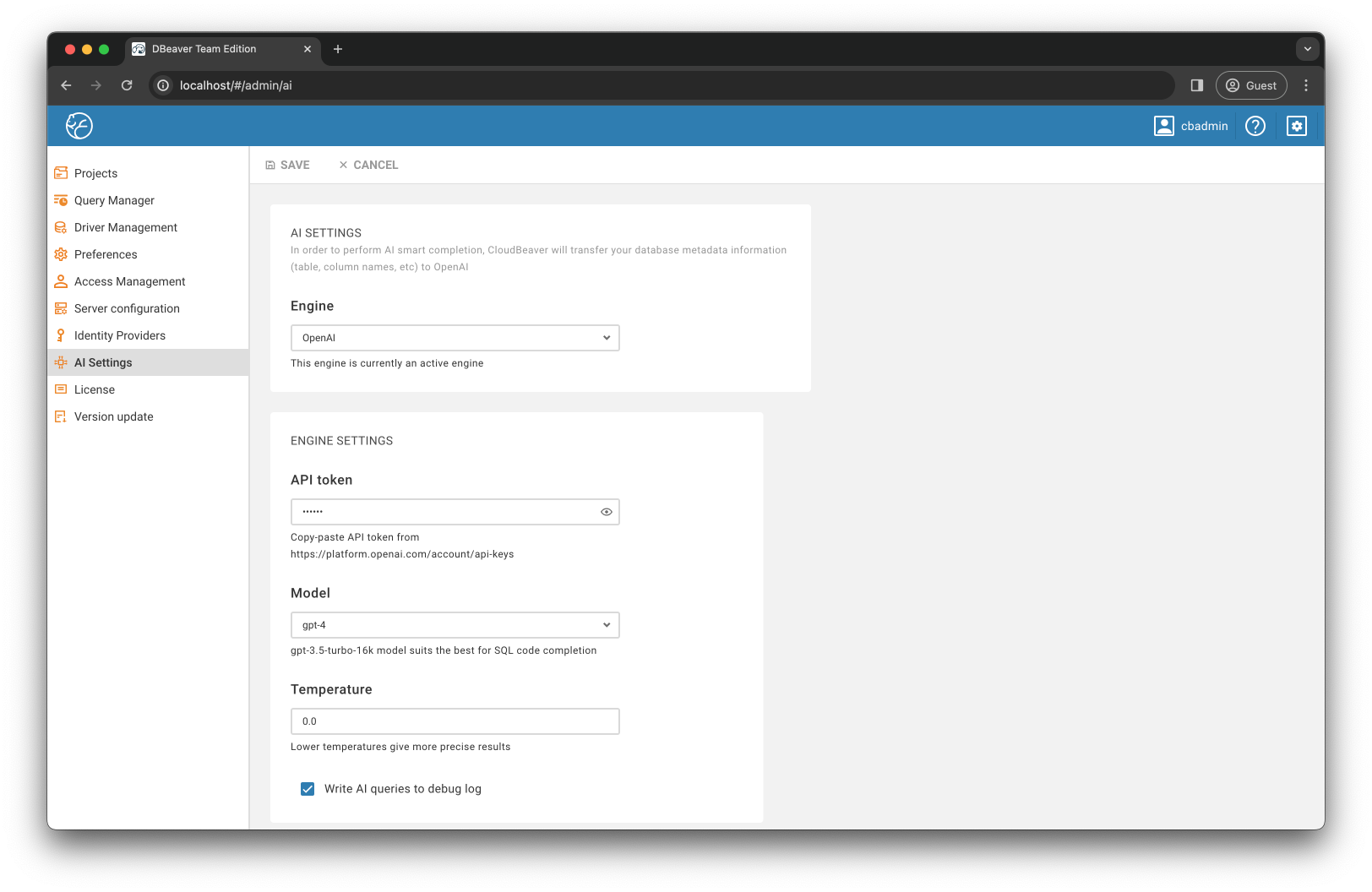The height and width of the screenshot is (892, 1372).
Task: Toggle Write AI queries to debug log checkbox
Action: (x=308, y=789)
